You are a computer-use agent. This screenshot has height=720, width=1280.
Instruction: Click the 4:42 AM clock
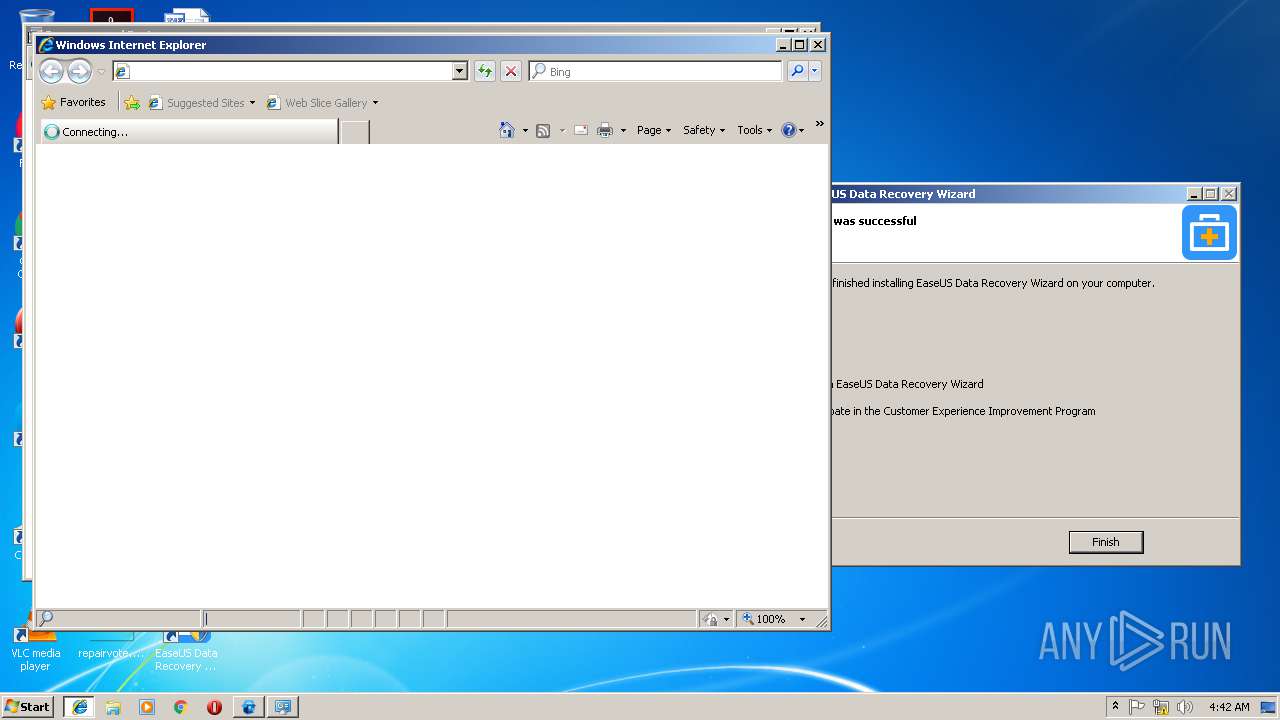(x=1229, y=706)
